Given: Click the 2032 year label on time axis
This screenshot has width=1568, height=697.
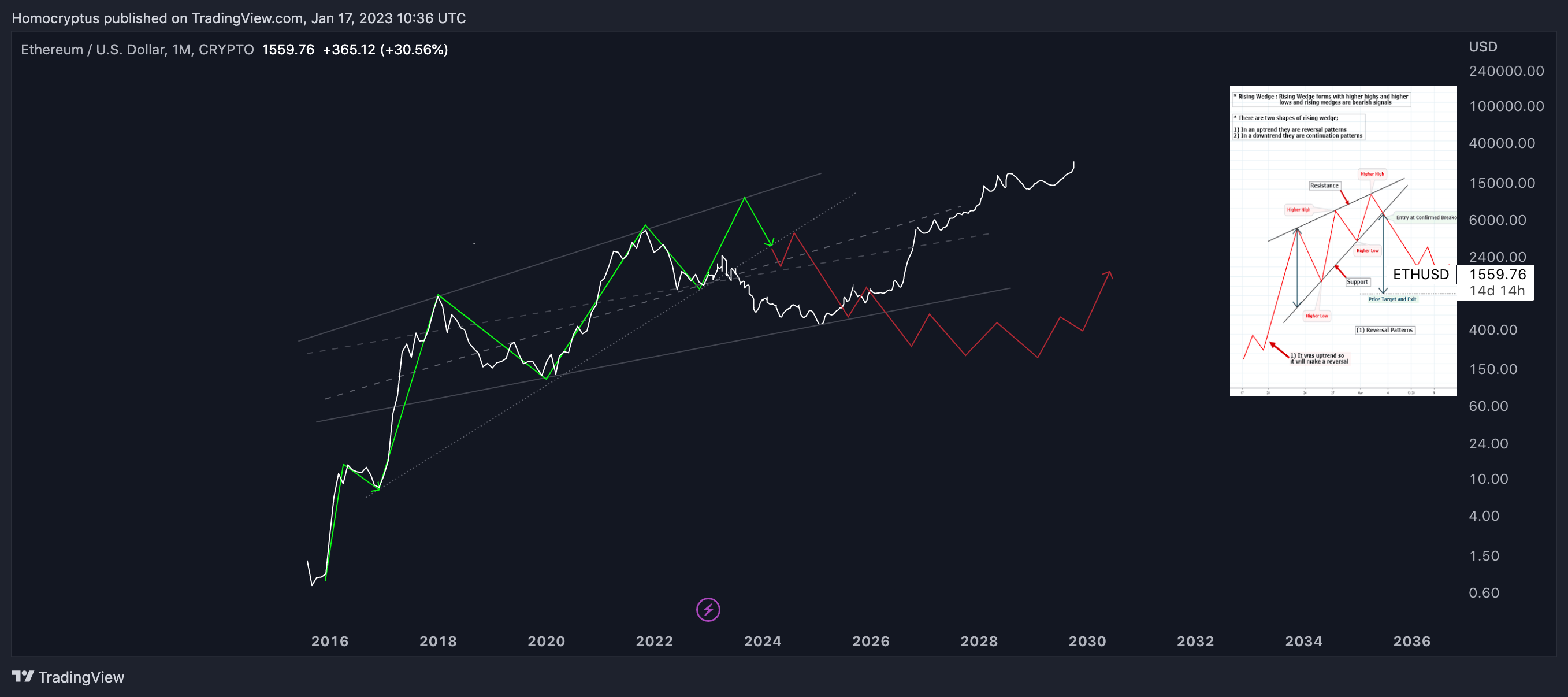Looking at the screenshot, I should (1195, 641).
